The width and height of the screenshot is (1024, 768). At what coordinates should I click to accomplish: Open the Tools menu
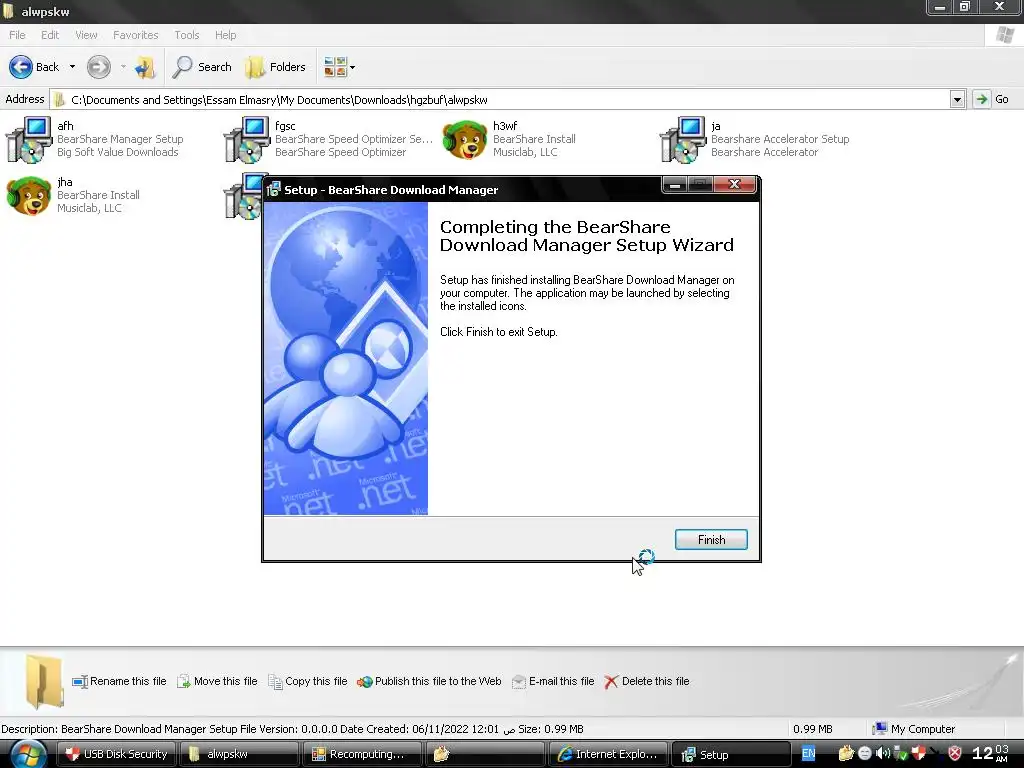click(x=186, y=35)
